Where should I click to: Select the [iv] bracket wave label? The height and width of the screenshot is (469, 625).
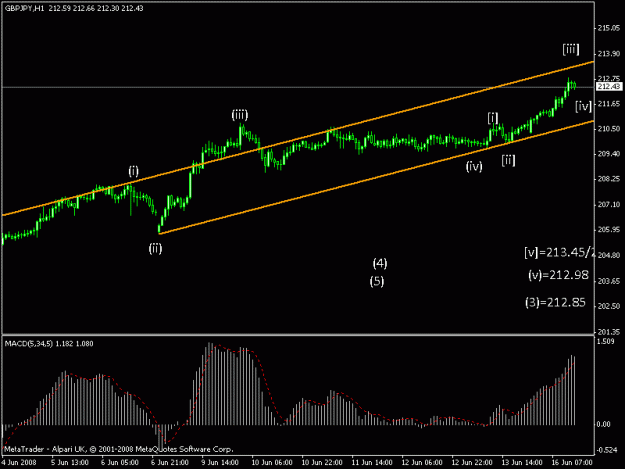click(x=583, y=107)
